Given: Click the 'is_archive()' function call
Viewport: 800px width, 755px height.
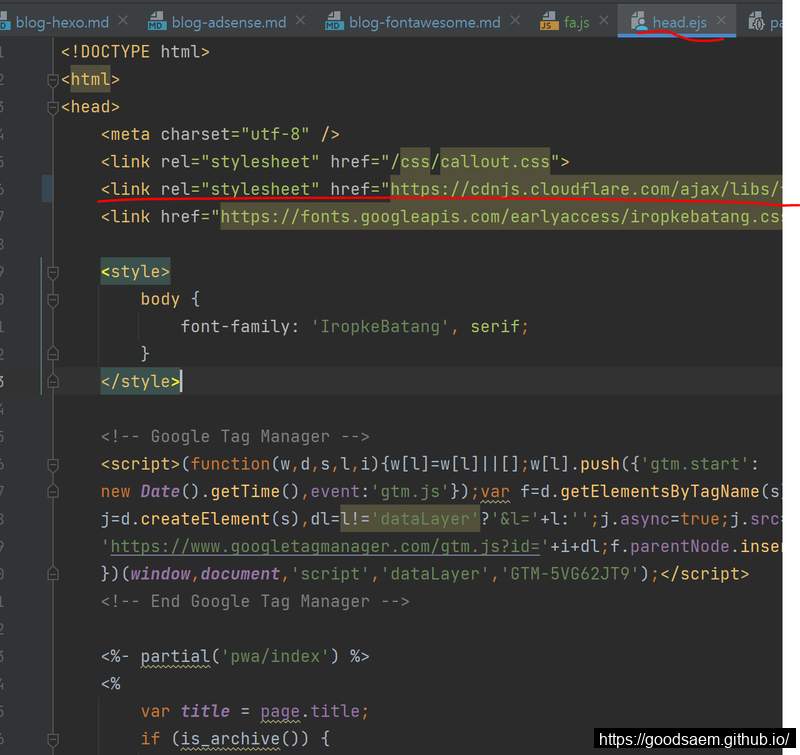Looking at the screenshot, I should click(x=240, y=739).
